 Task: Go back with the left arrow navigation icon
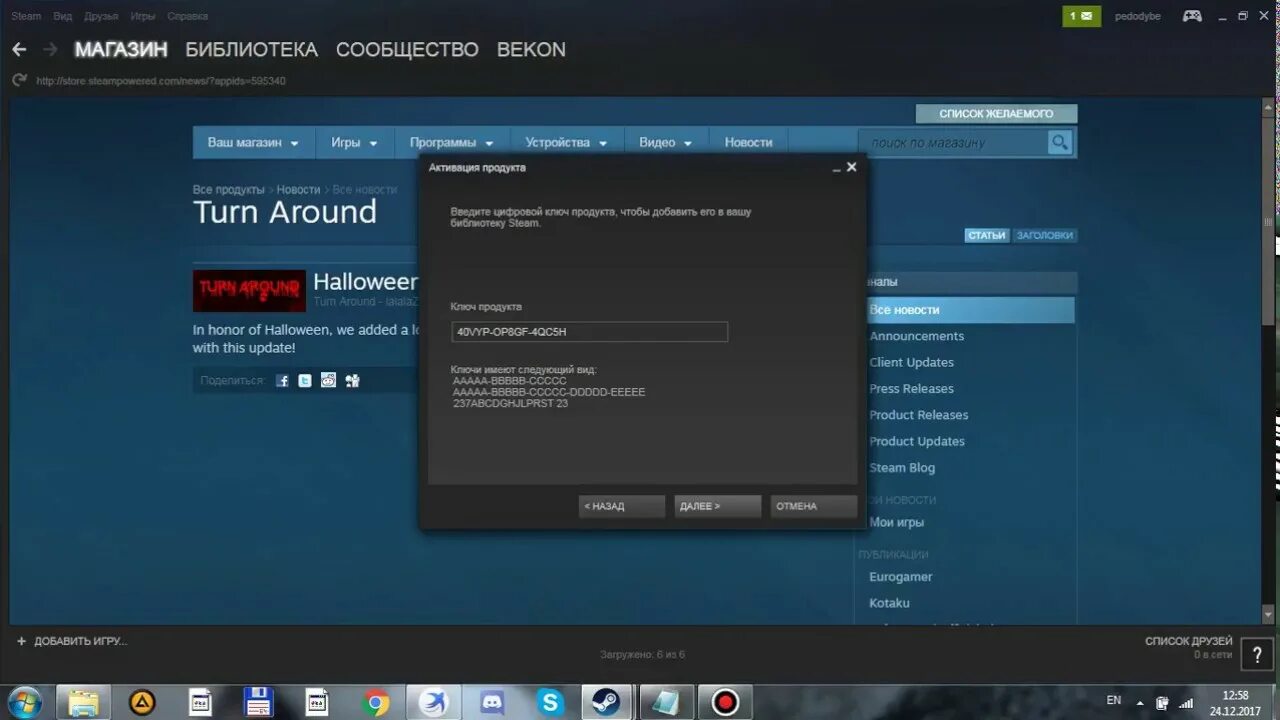19,49
